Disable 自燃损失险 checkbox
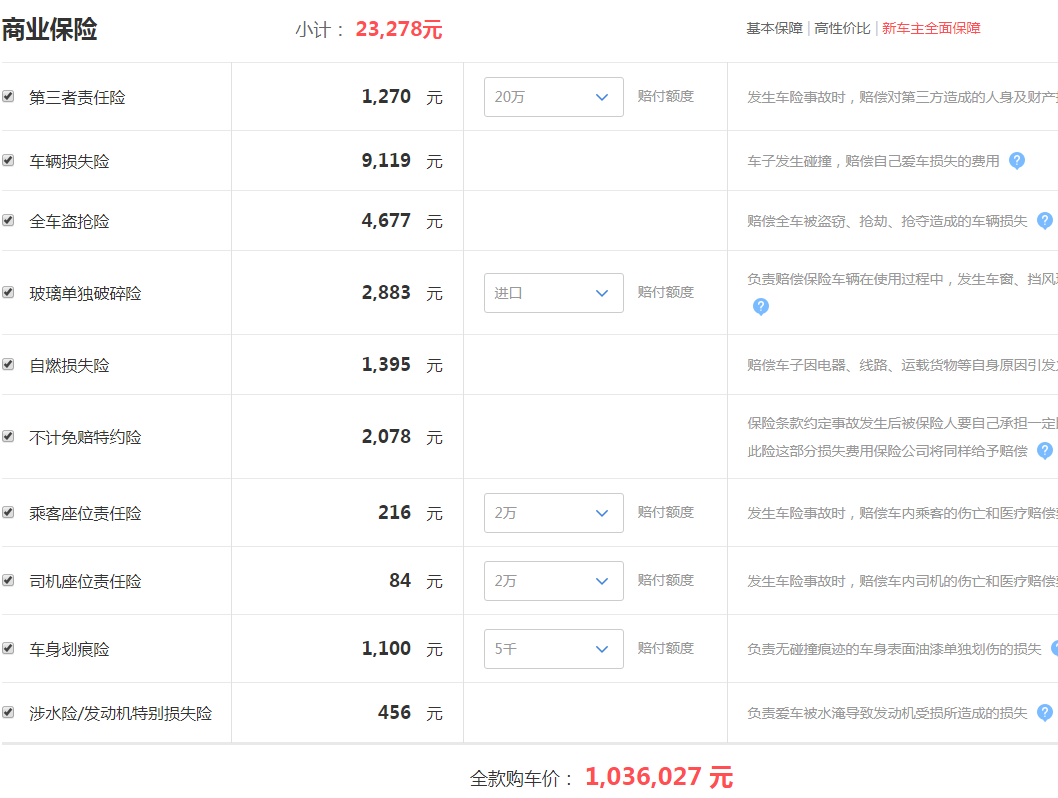Screen dimensions: 1058x798 coord(8,365)
